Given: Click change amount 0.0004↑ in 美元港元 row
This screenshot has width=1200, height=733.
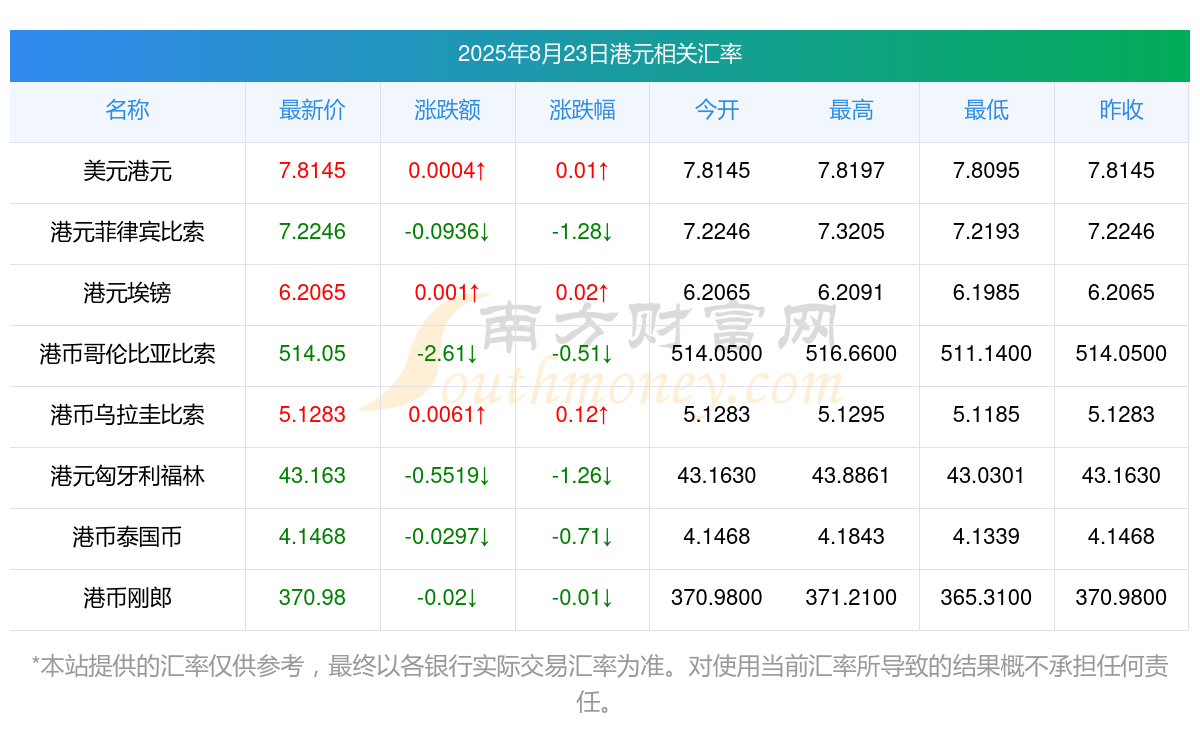Looking at the screenshot, I should (447, 171).
